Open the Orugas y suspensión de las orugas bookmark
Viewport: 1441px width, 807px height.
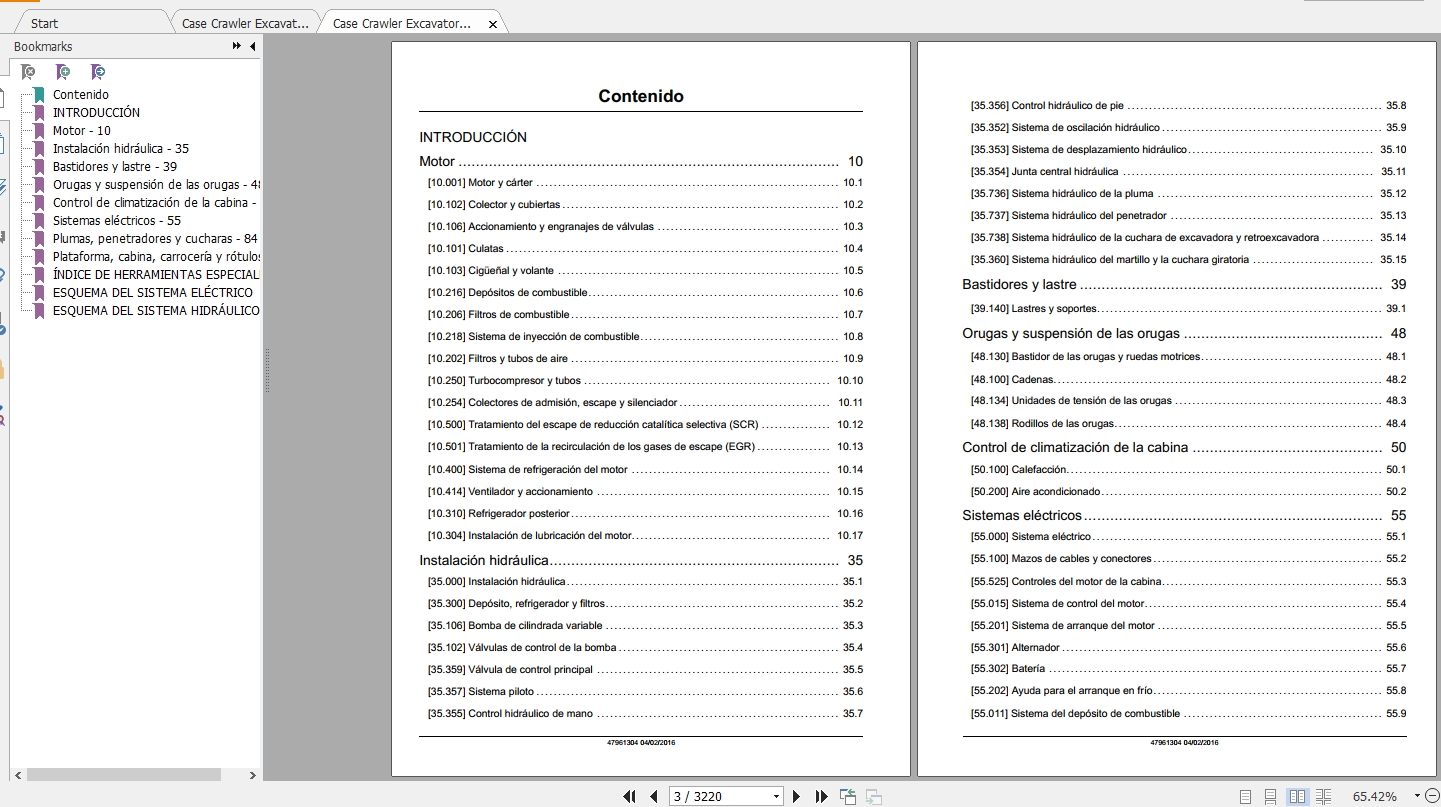tap(156, 185)
